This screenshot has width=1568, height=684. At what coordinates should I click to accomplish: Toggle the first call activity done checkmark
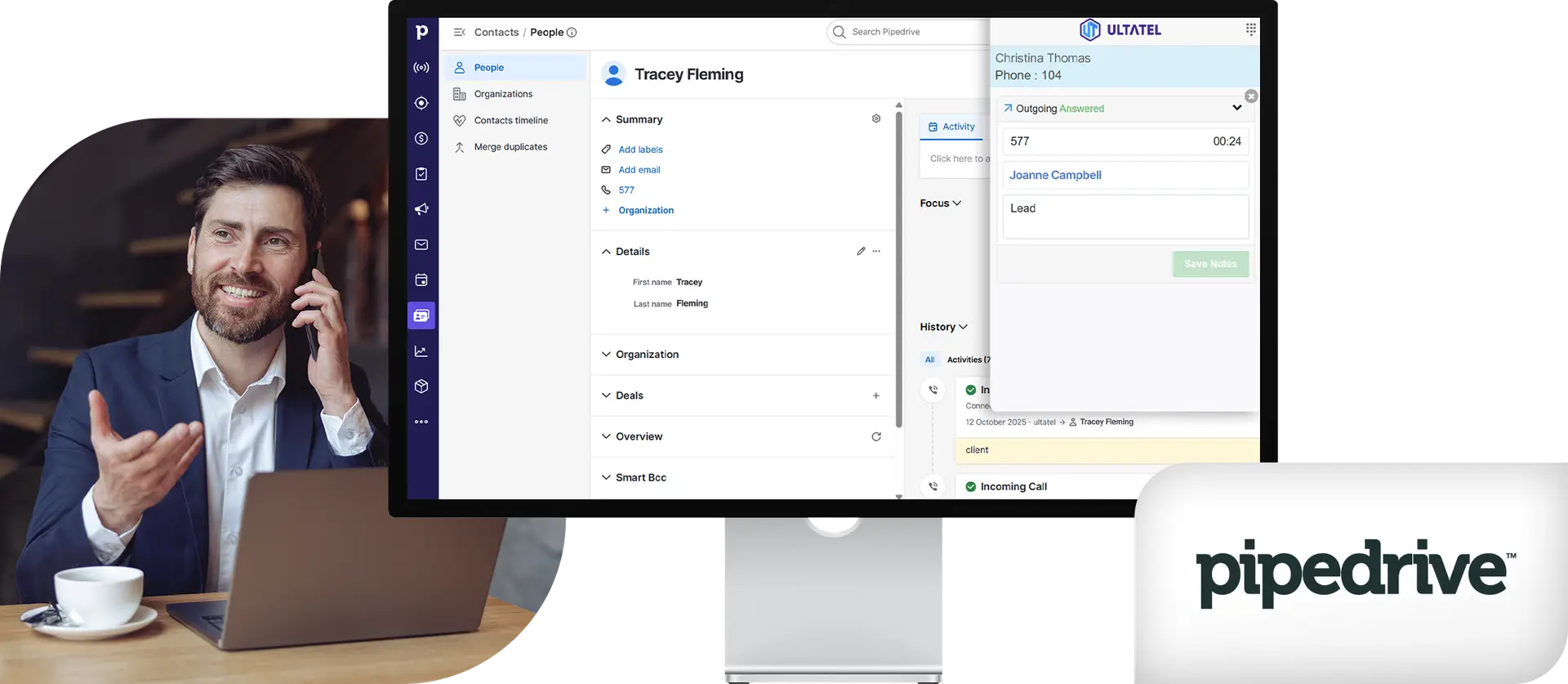971,390
